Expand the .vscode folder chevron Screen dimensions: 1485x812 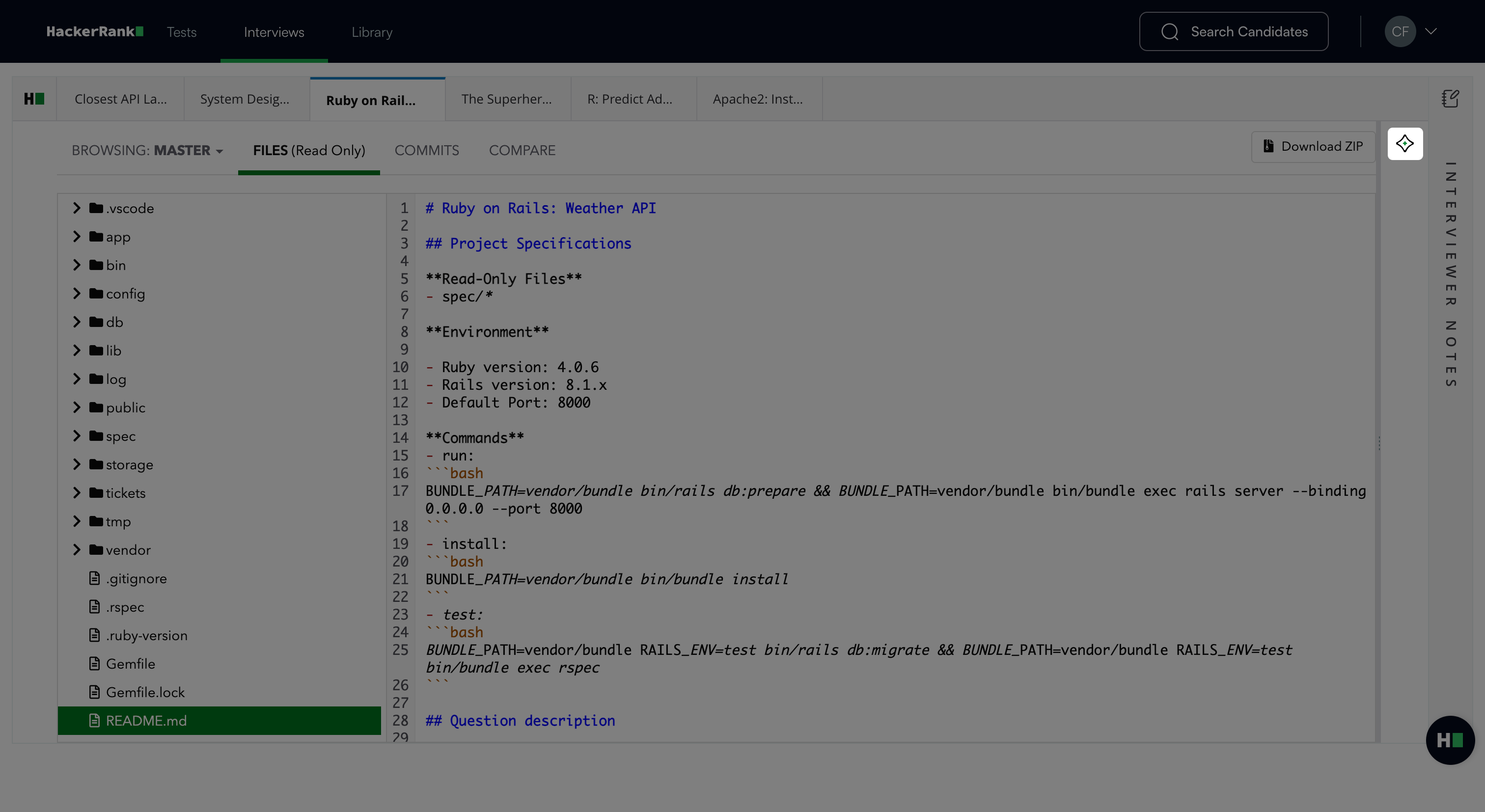pyautogui.click(x=77, y=208)
